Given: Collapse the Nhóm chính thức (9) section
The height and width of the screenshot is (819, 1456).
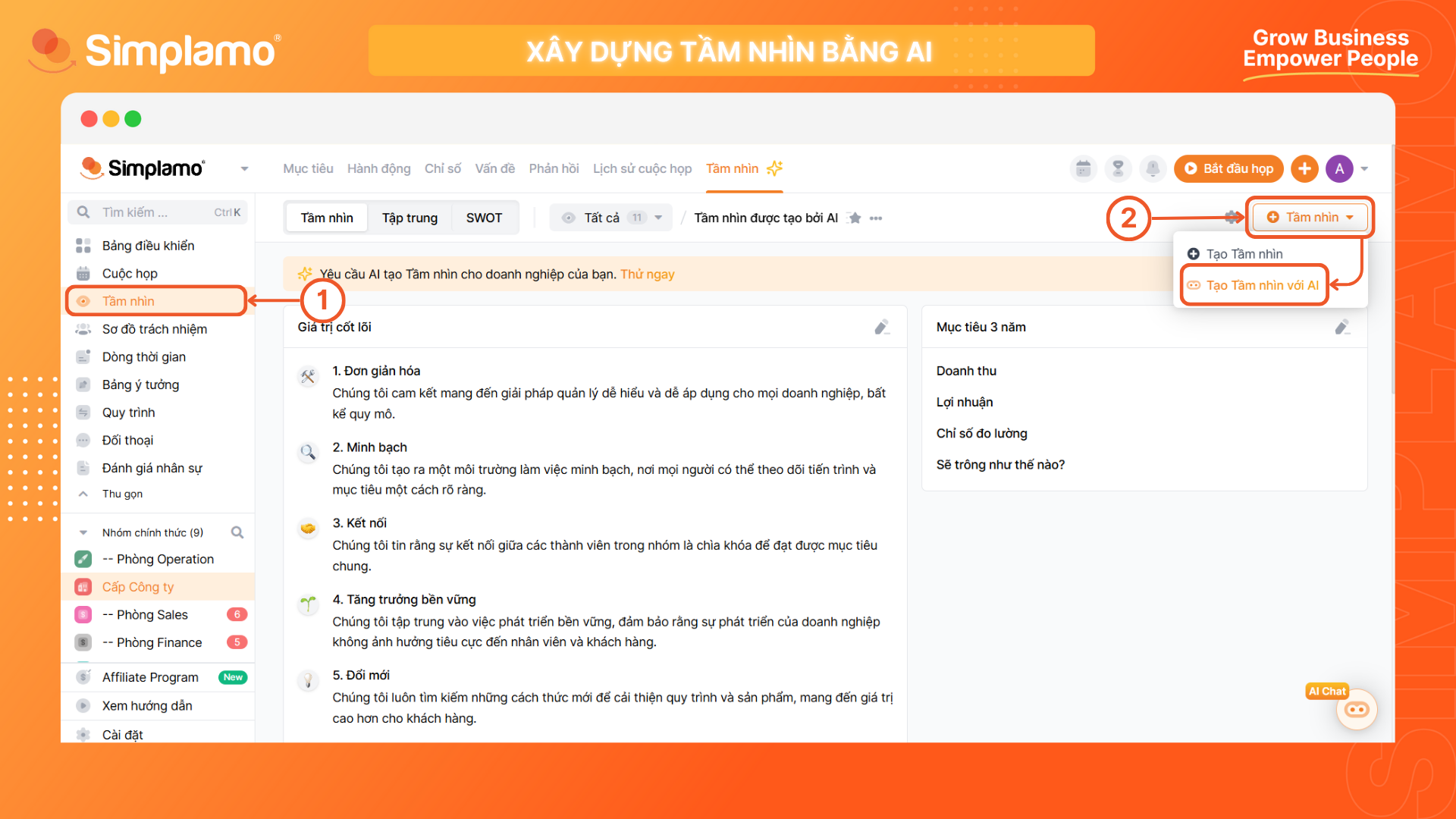Looking at the screenshot, I should click(x=83, y=532).
